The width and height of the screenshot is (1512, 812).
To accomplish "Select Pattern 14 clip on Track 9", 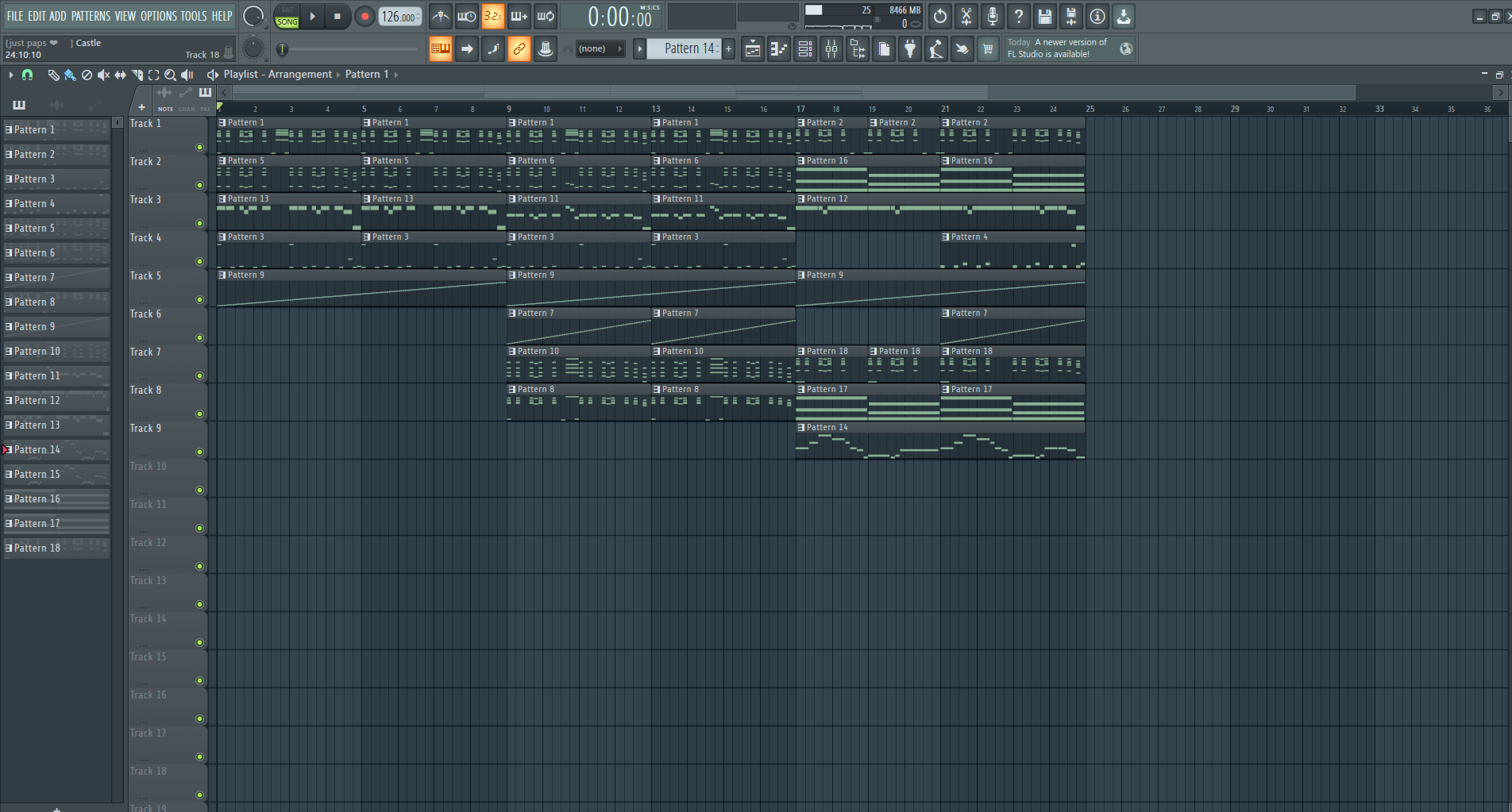I will tap(940, 441).
